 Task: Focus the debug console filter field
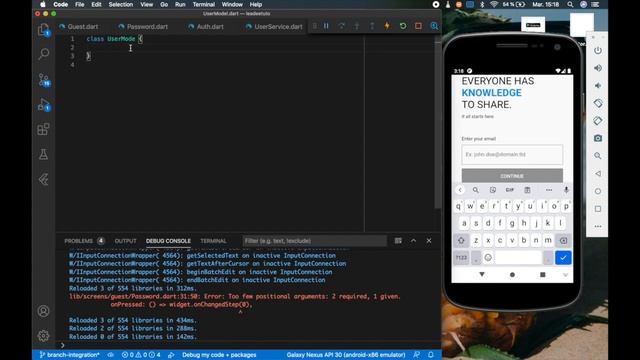314,241
